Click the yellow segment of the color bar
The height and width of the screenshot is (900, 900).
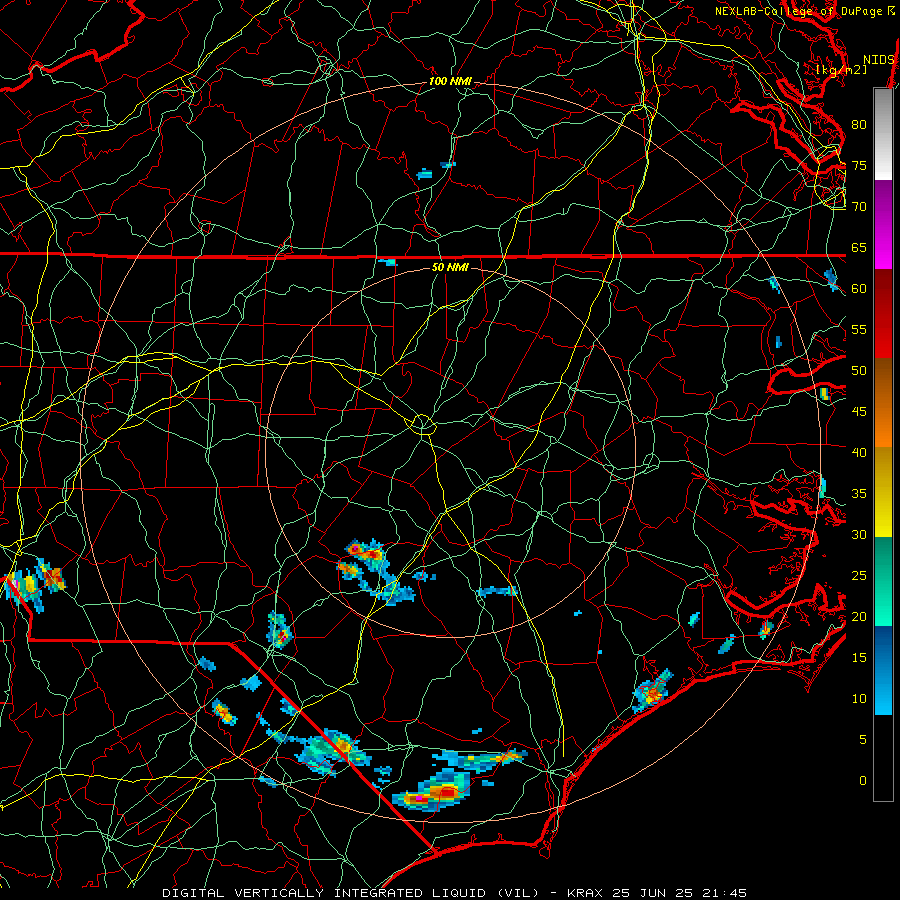(883, 492)
